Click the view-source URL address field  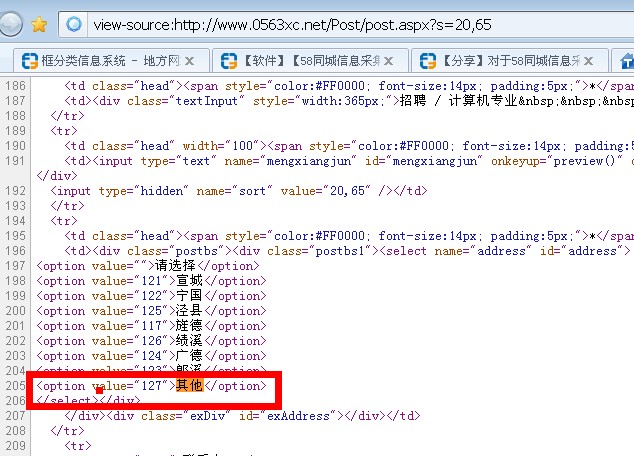coord(350,23)
